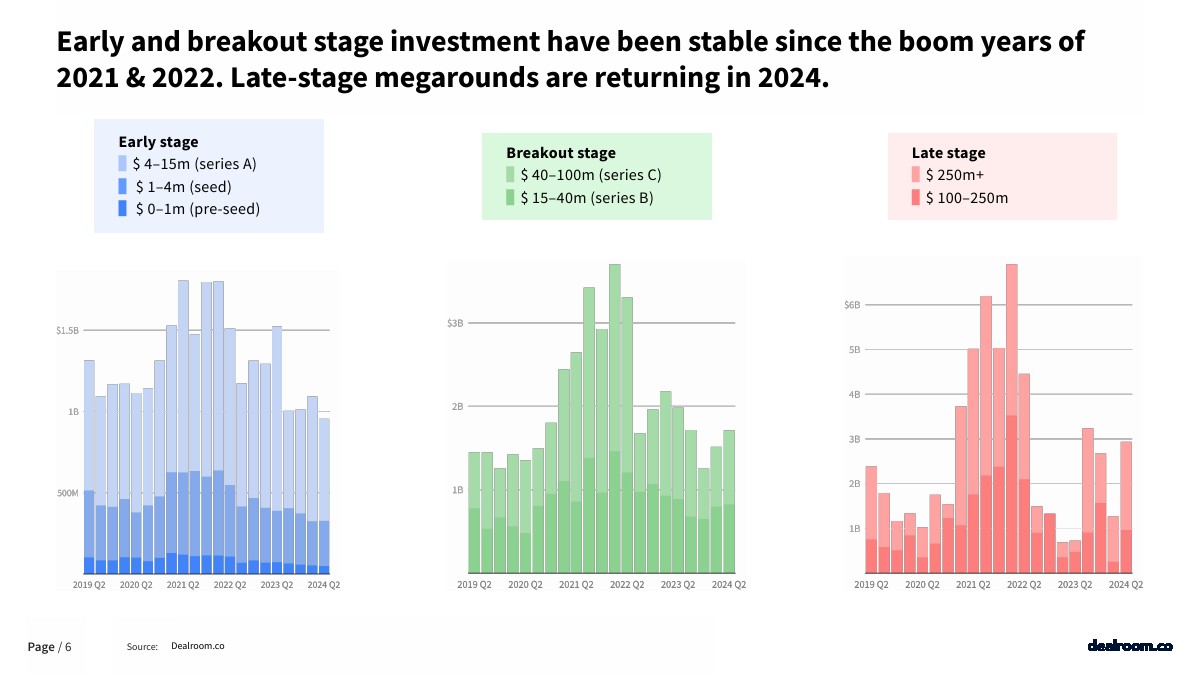Select the series B legend swatch
1200x675 pixels.
tap(510, 197)
